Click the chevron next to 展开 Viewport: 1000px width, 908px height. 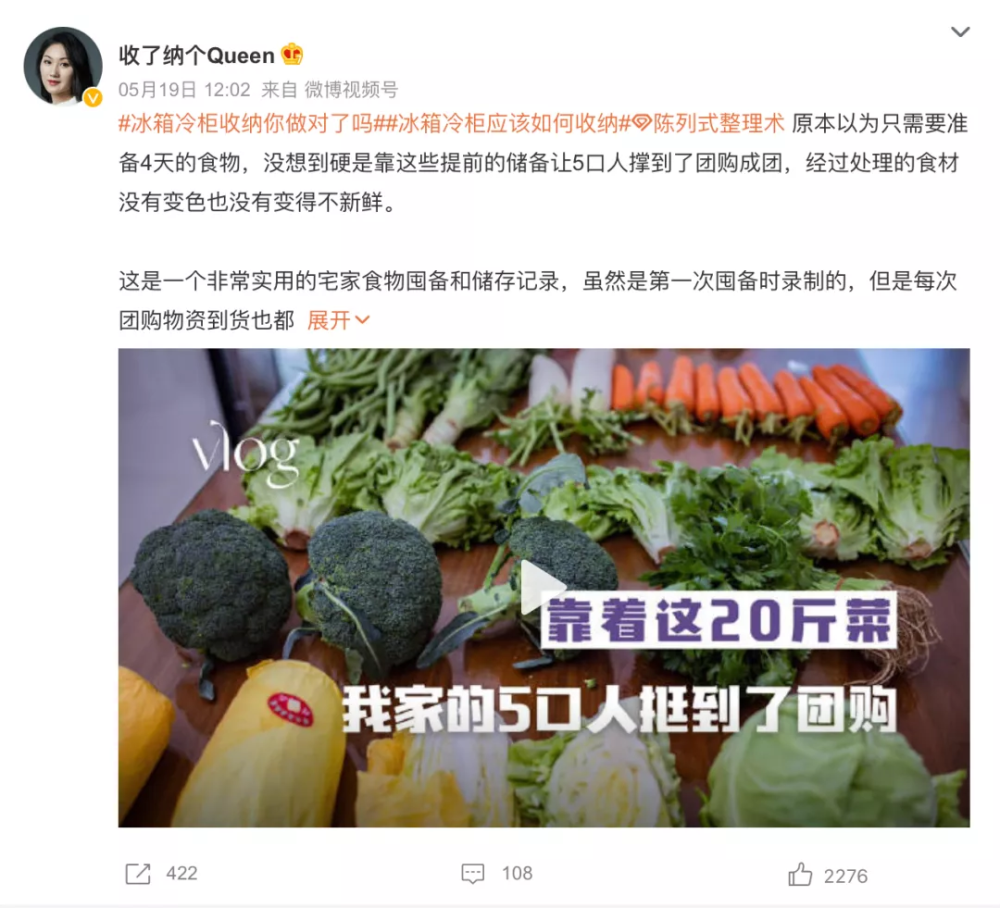[362, 320]
